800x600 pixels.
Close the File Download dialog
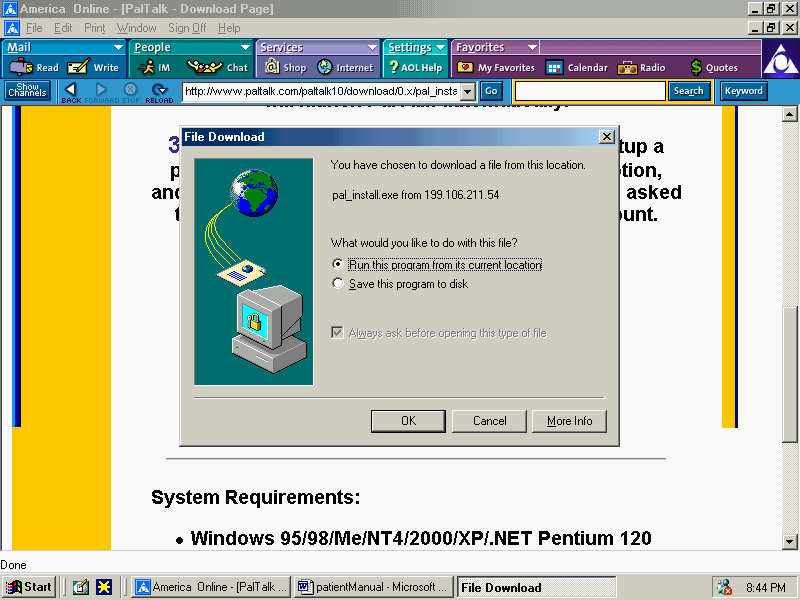tap(607, 137)
